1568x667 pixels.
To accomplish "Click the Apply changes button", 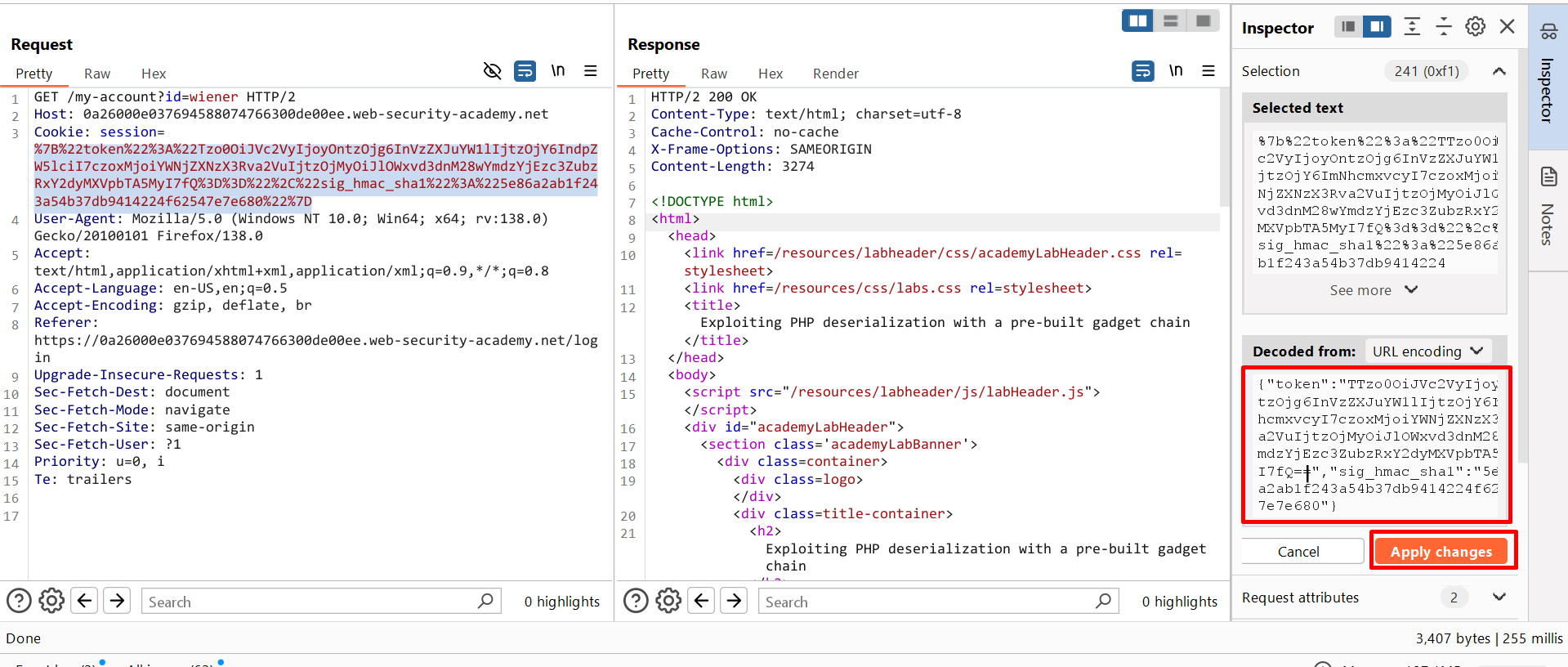I will coord(1441,552).
